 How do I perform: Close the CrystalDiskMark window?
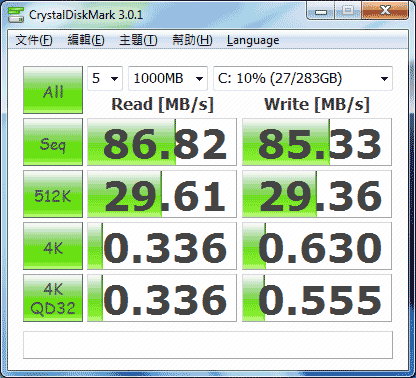385,11
